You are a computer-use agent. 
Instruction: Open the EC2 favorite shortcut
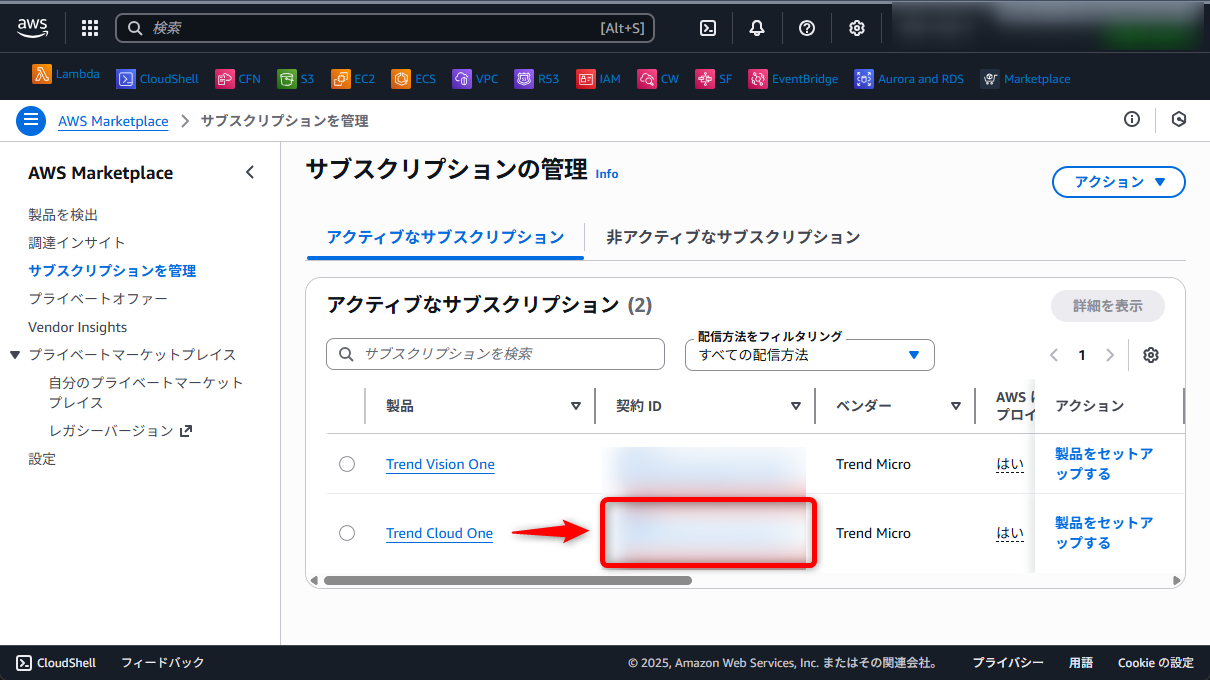[353, 79]
